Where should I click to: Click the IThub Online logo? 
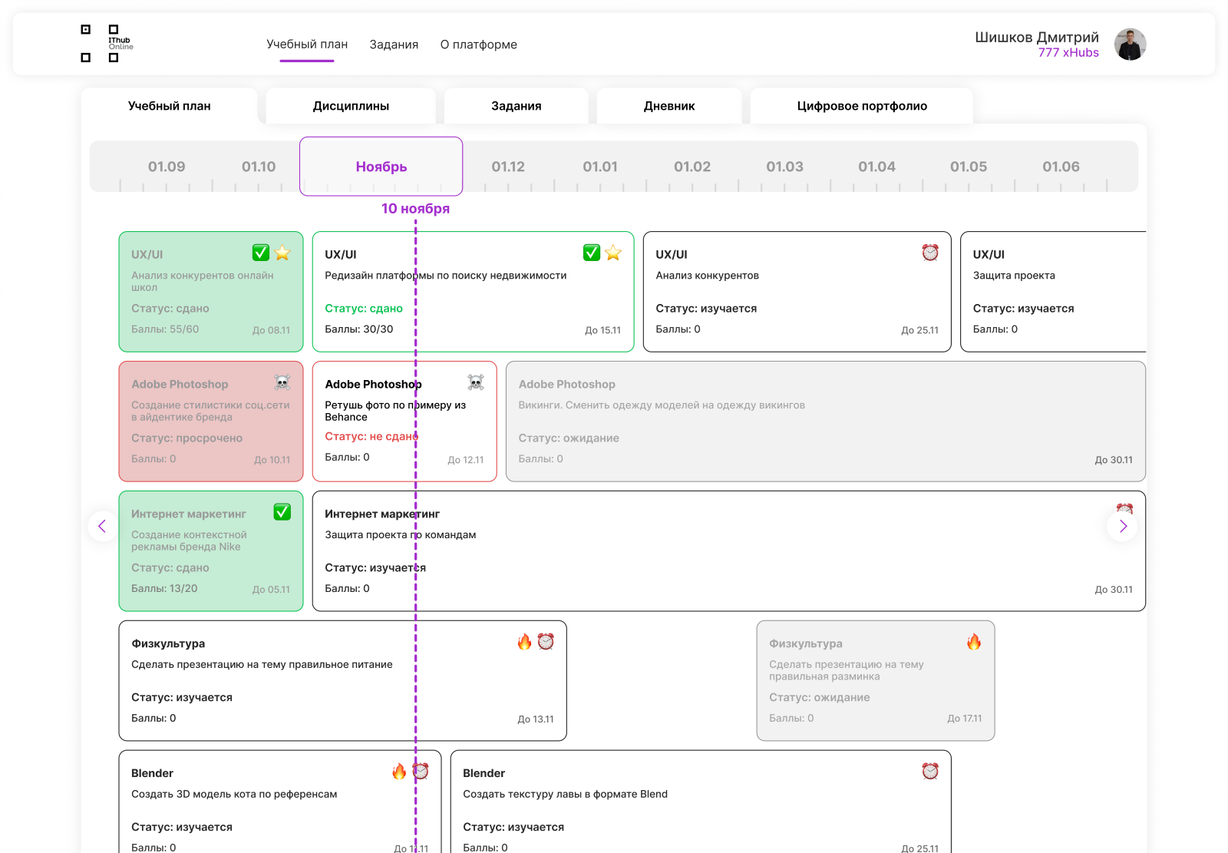tap(106, 44)
